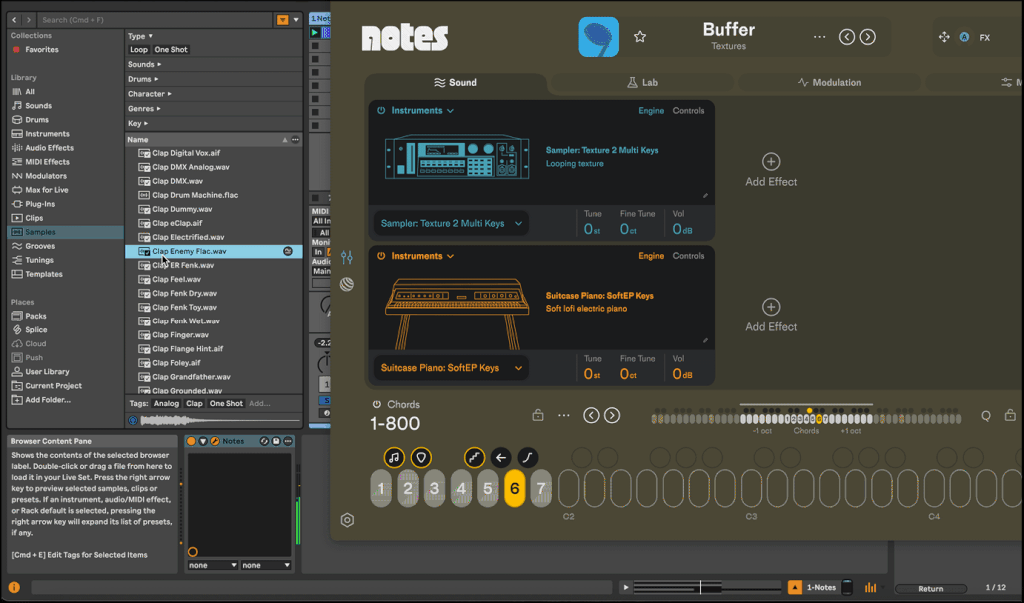Click the note icon above chord key 1
The image size is (1024, 603).
click(x=394, y=457)
